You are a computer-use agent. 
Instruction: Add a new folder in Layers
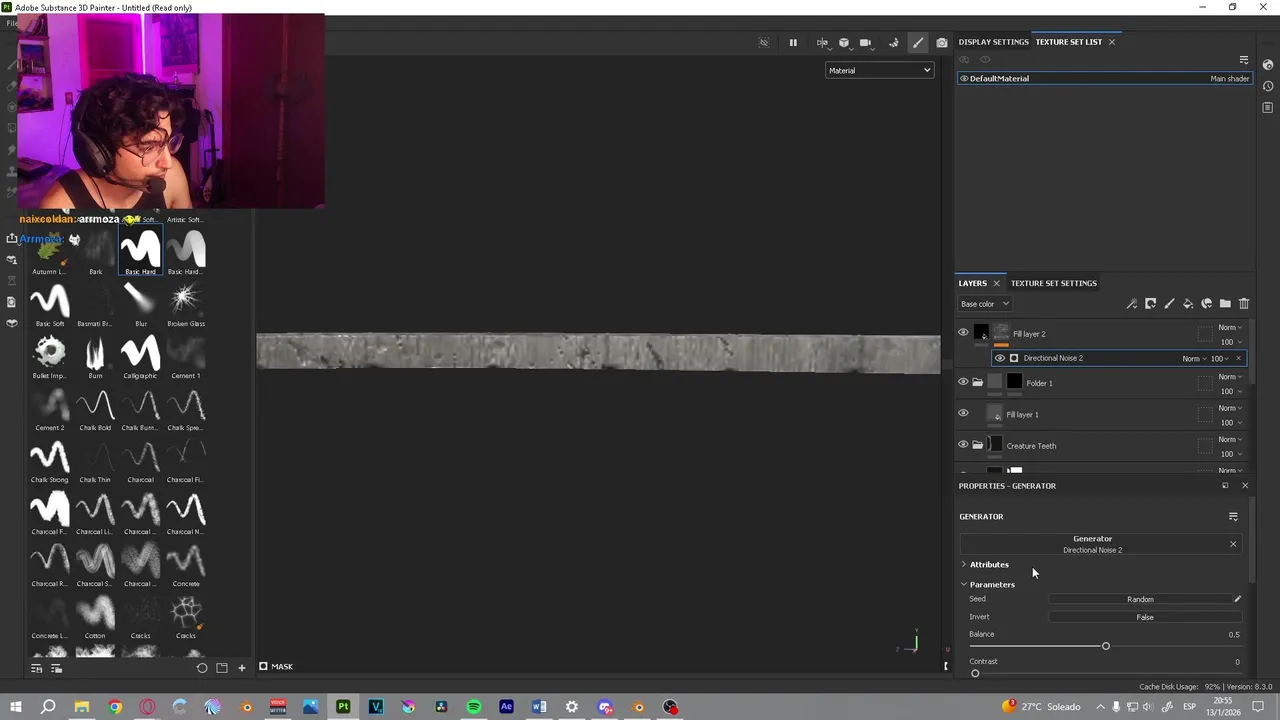click(x=1225, y=304)
